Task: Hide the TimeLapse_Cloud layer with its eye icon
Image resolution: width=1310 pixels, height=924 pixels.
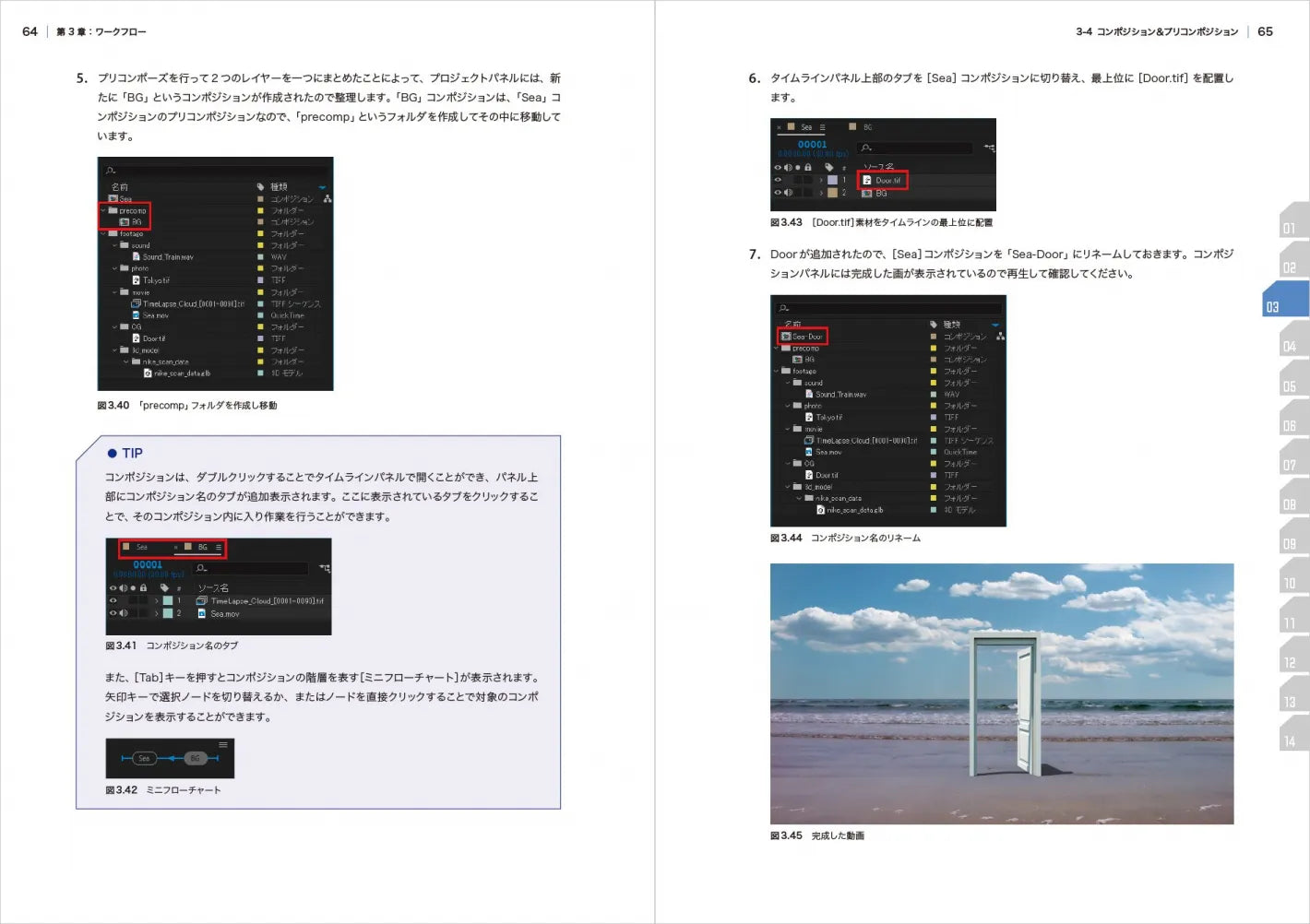Action: [x=113, y=600]
